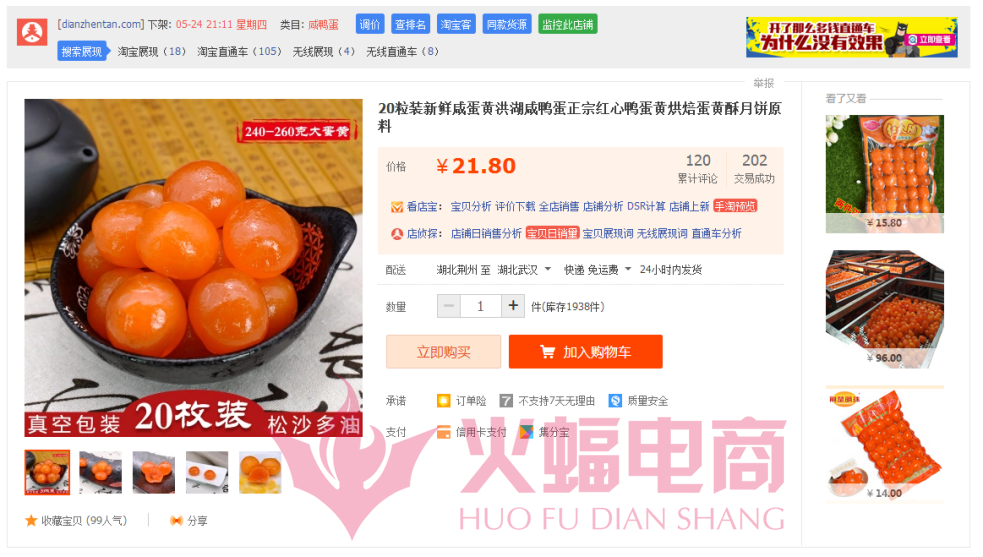Open the ¥96.00 recommended product image
The image size is (983, 557).
[x=884, y=309]
